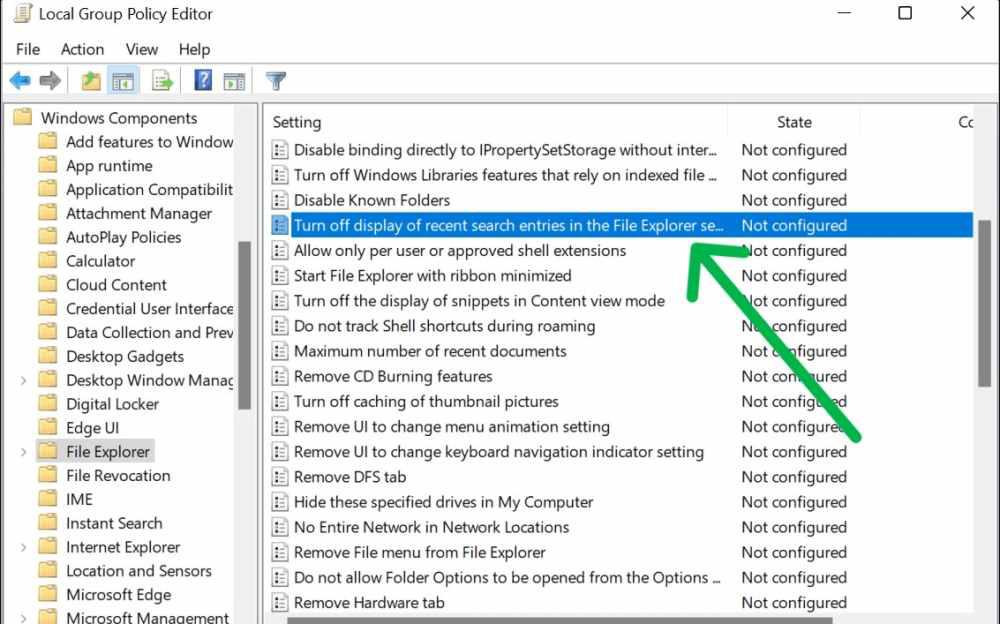Select Hide these specified drives in My Computer
This screenshot has width=1000, height=624.
443,502
